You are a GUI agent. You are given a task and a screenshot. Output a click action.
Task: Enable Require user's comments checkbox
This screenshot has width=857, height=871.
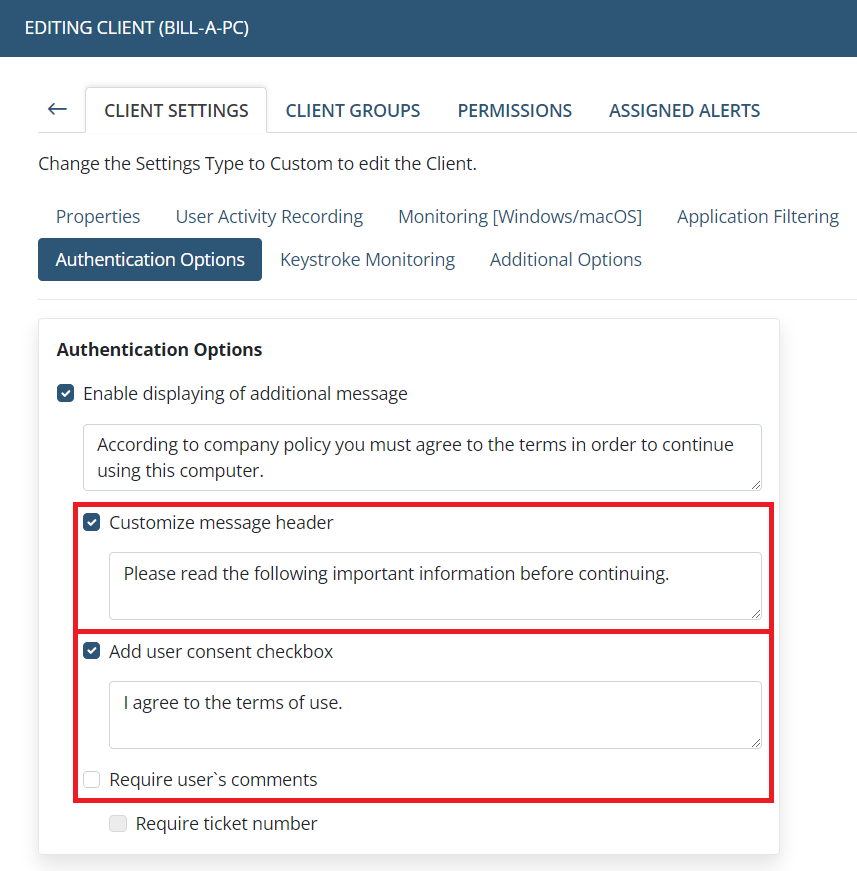[92, 780]
